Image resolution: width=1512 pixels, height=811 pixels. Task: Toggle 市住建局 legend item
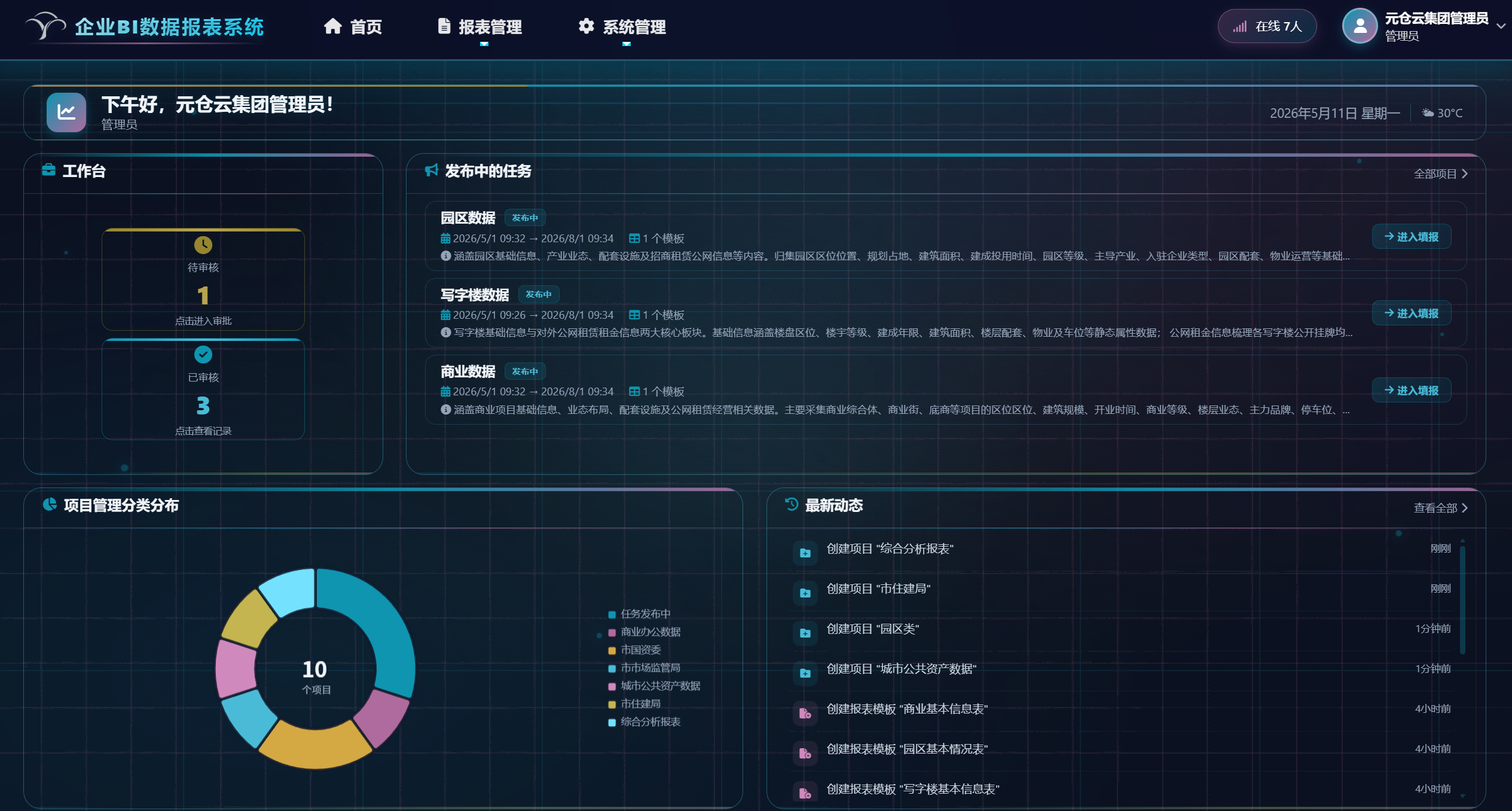[634, 704]
